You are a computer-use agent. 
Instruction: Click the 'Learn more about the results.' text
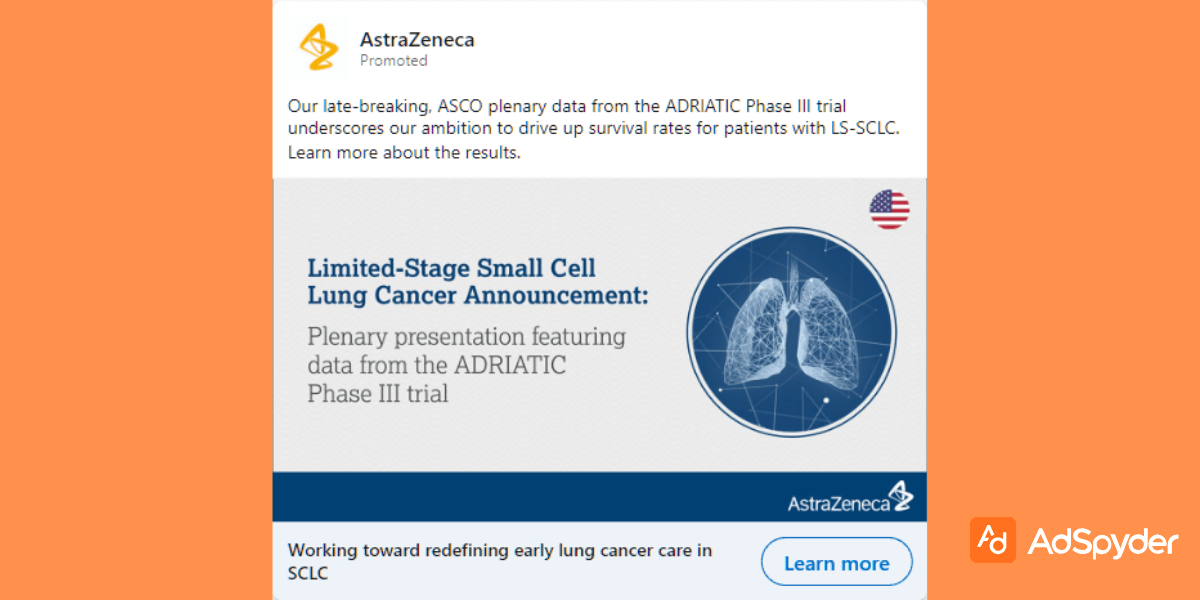[x=404, y=153]
